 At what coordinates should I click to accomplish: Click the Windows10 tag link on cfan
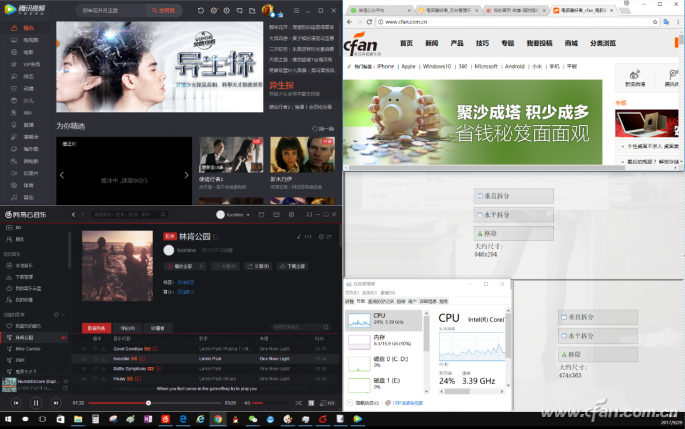[436, 66]
